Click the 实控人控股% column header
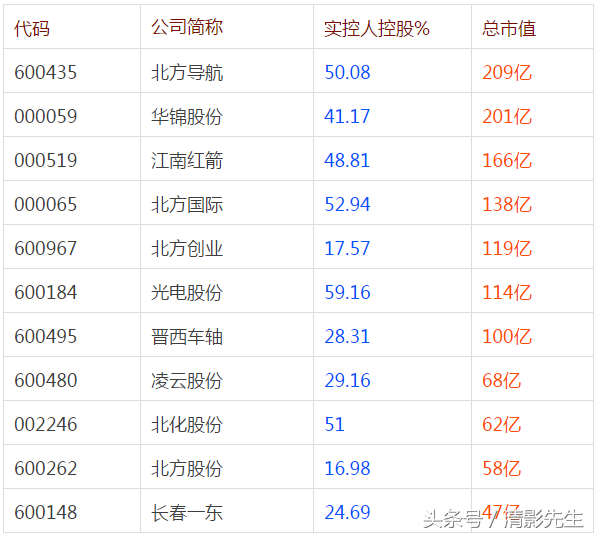The image size is (596, 536). [377, 29]
